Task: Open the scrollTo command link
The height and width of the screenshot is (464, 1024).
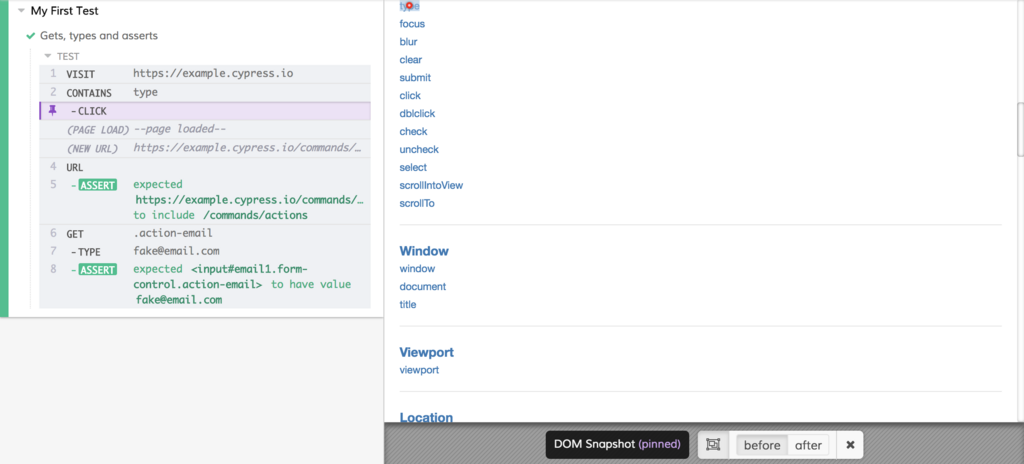Action: coord(417,204)
